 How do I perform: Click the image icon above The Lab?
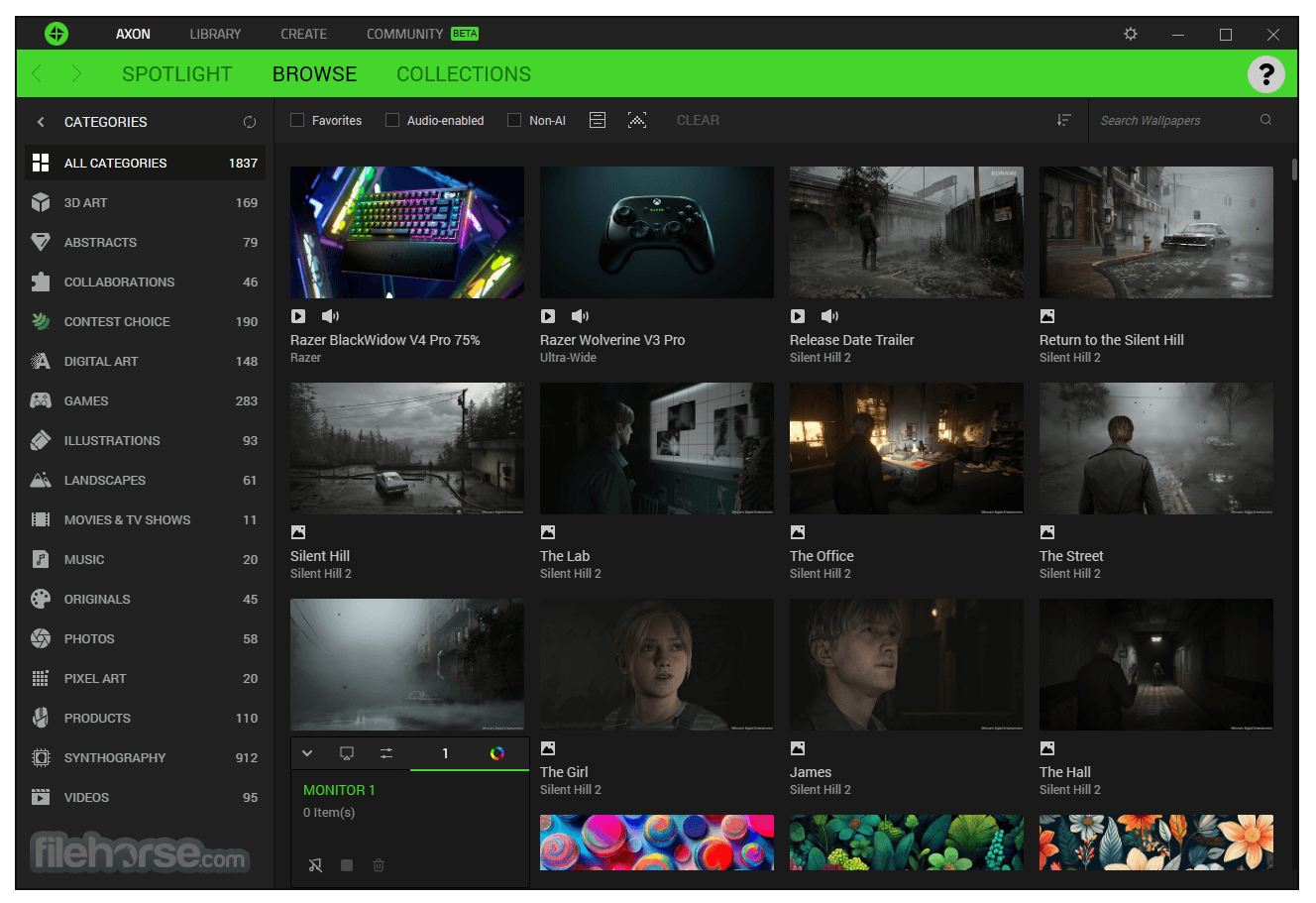tap(548, 532)
